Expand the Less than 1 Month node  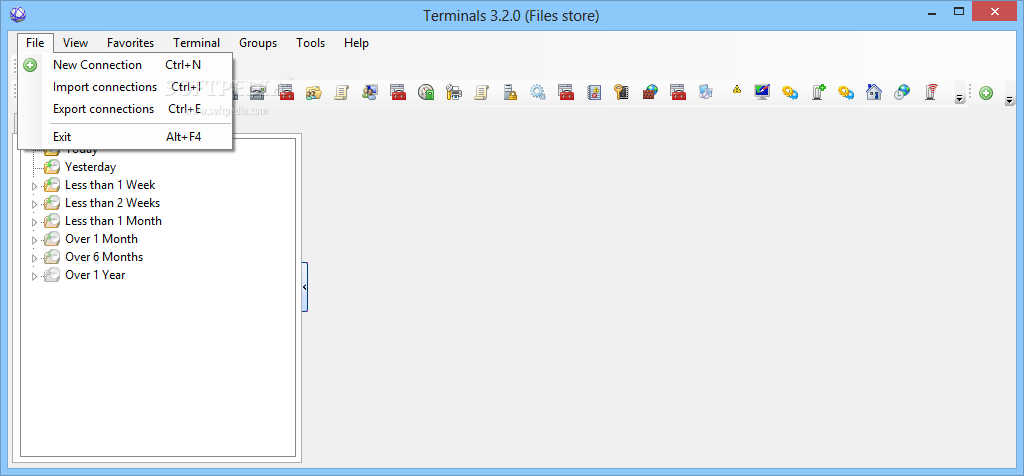(35, 222)
